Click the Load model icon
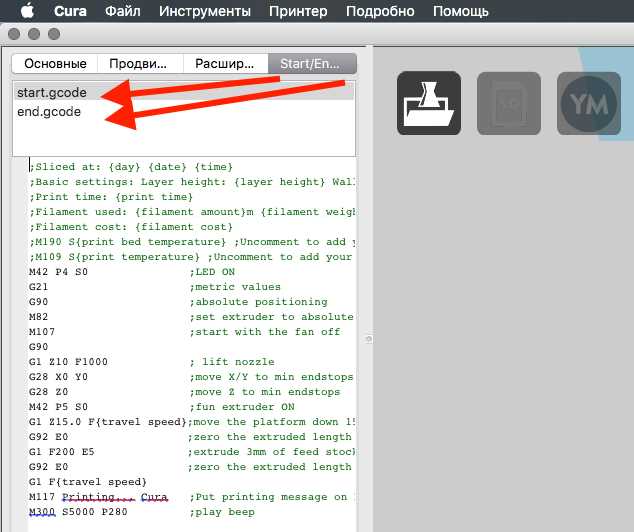The height and width of the screenshot is (532, 634). point(429,103)
